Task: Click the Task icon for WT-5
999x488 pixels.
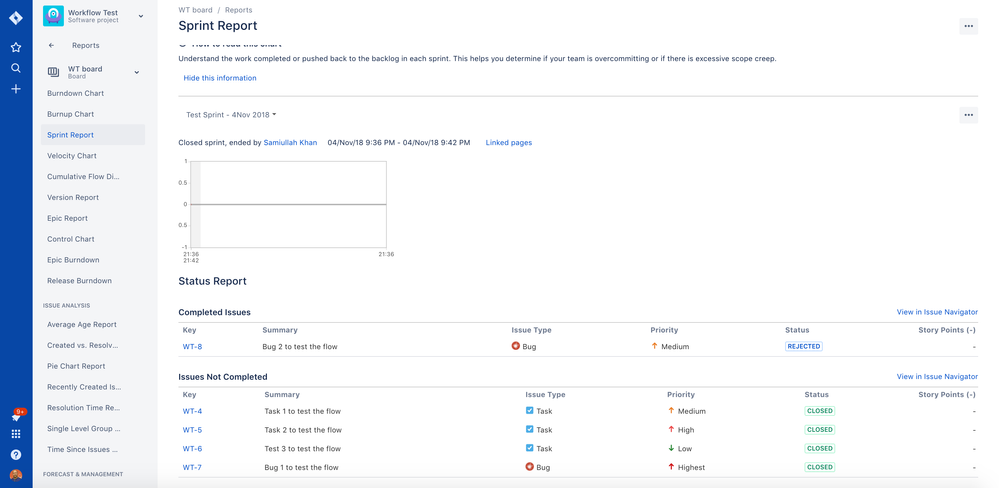Action: 529,429
